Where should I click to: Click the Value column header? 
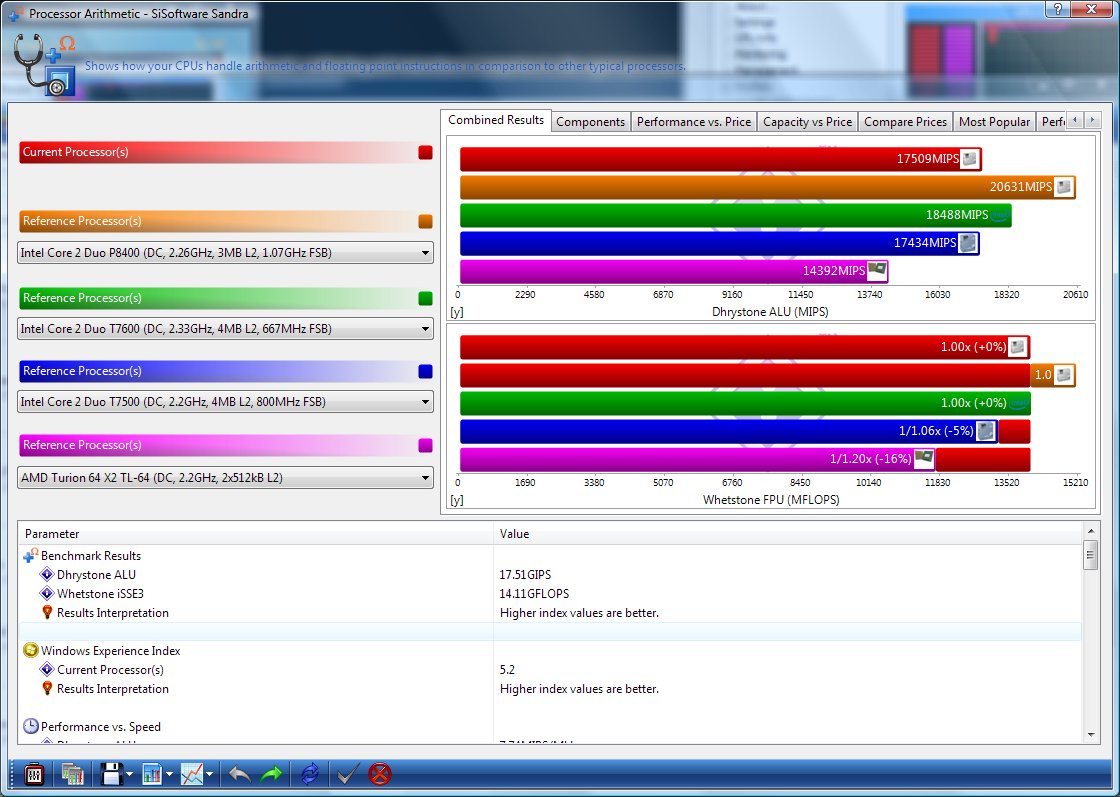(x=787, y=533)
